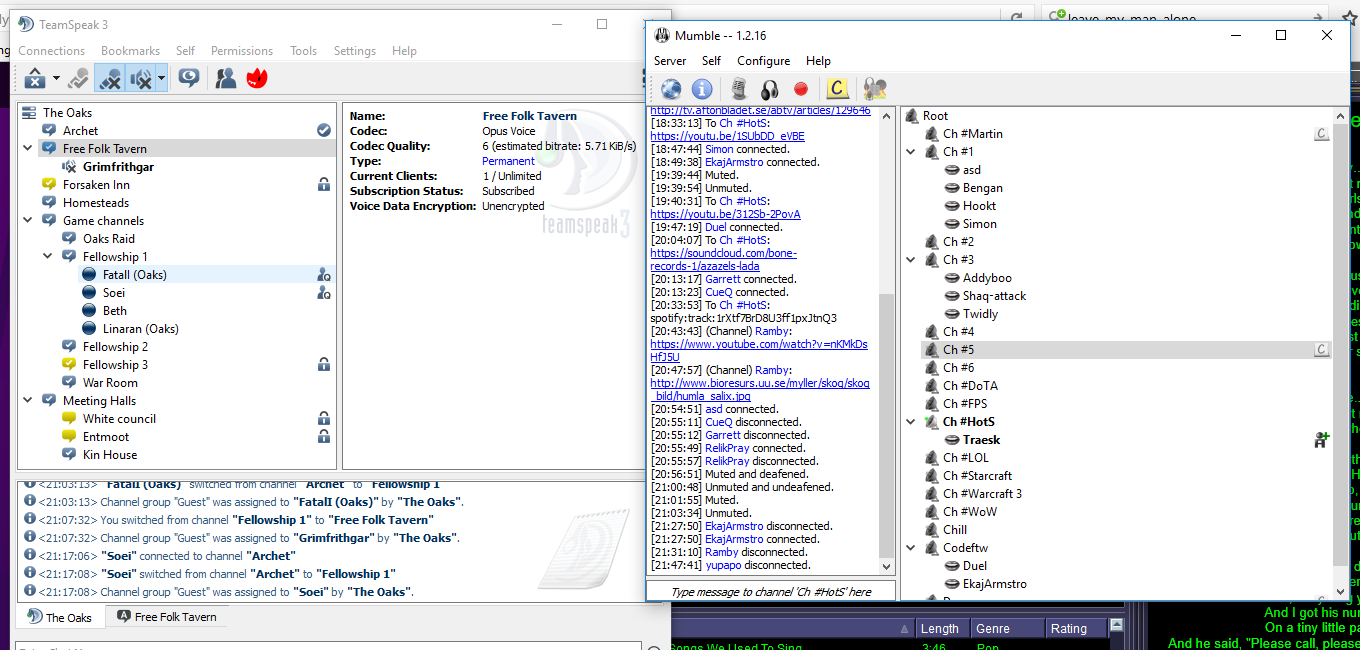The width and height of the screenshot is (1360, 650).
Task: Toggle channel subscription speech-bubble eye icon
Action: click(188, 77)
